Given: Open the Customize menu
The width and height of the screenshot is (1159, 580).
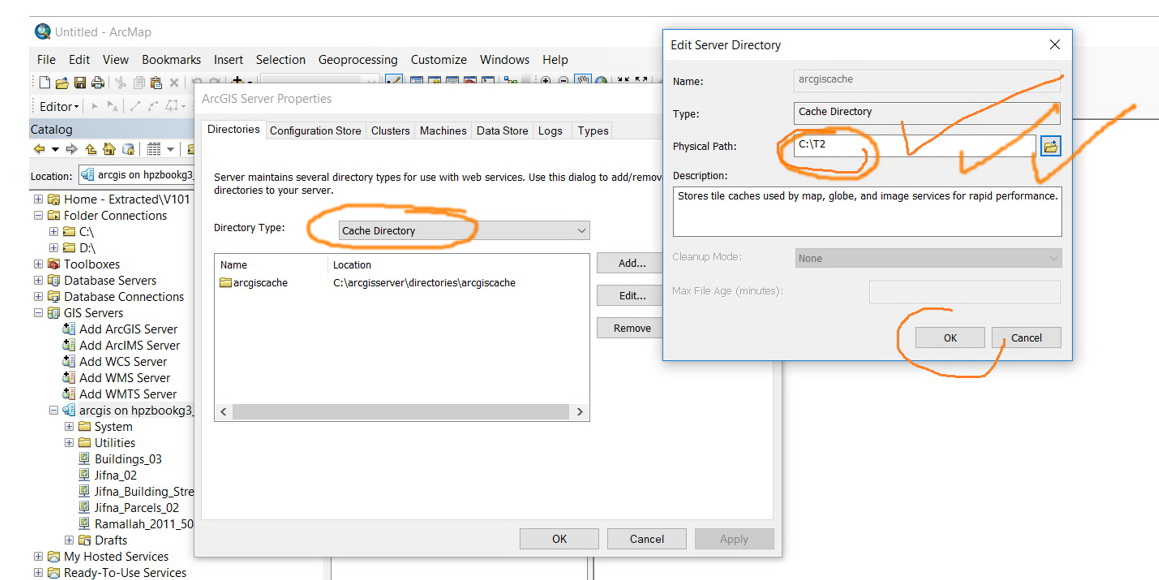Looking at the screenshot, I should [439, 60].
